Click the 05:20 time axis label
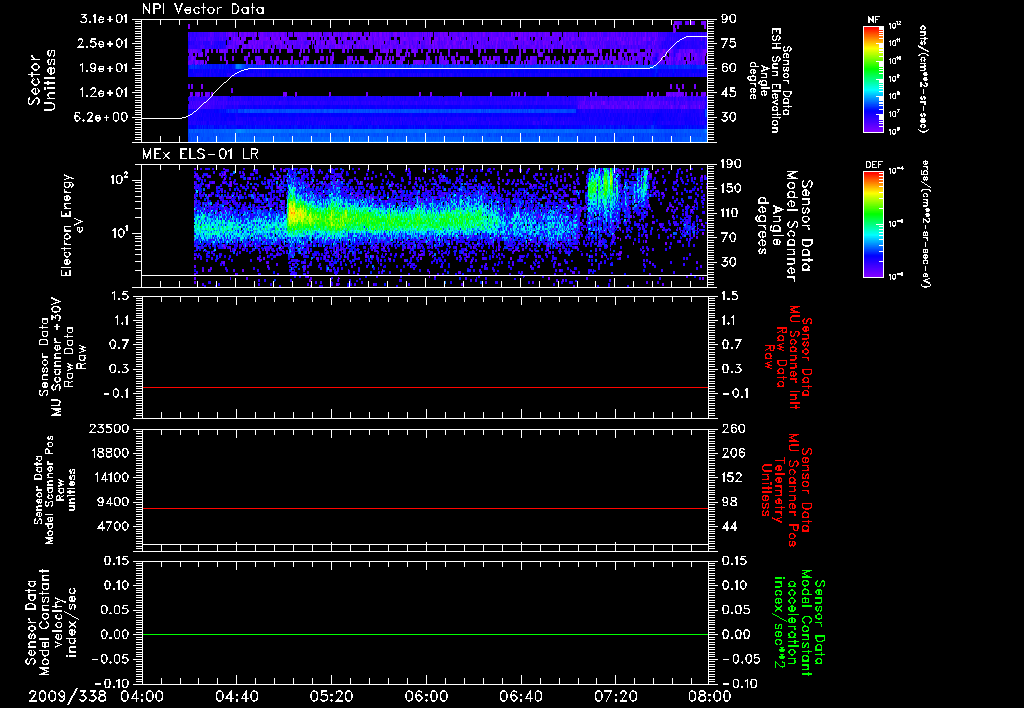 (x=331, y=696)
